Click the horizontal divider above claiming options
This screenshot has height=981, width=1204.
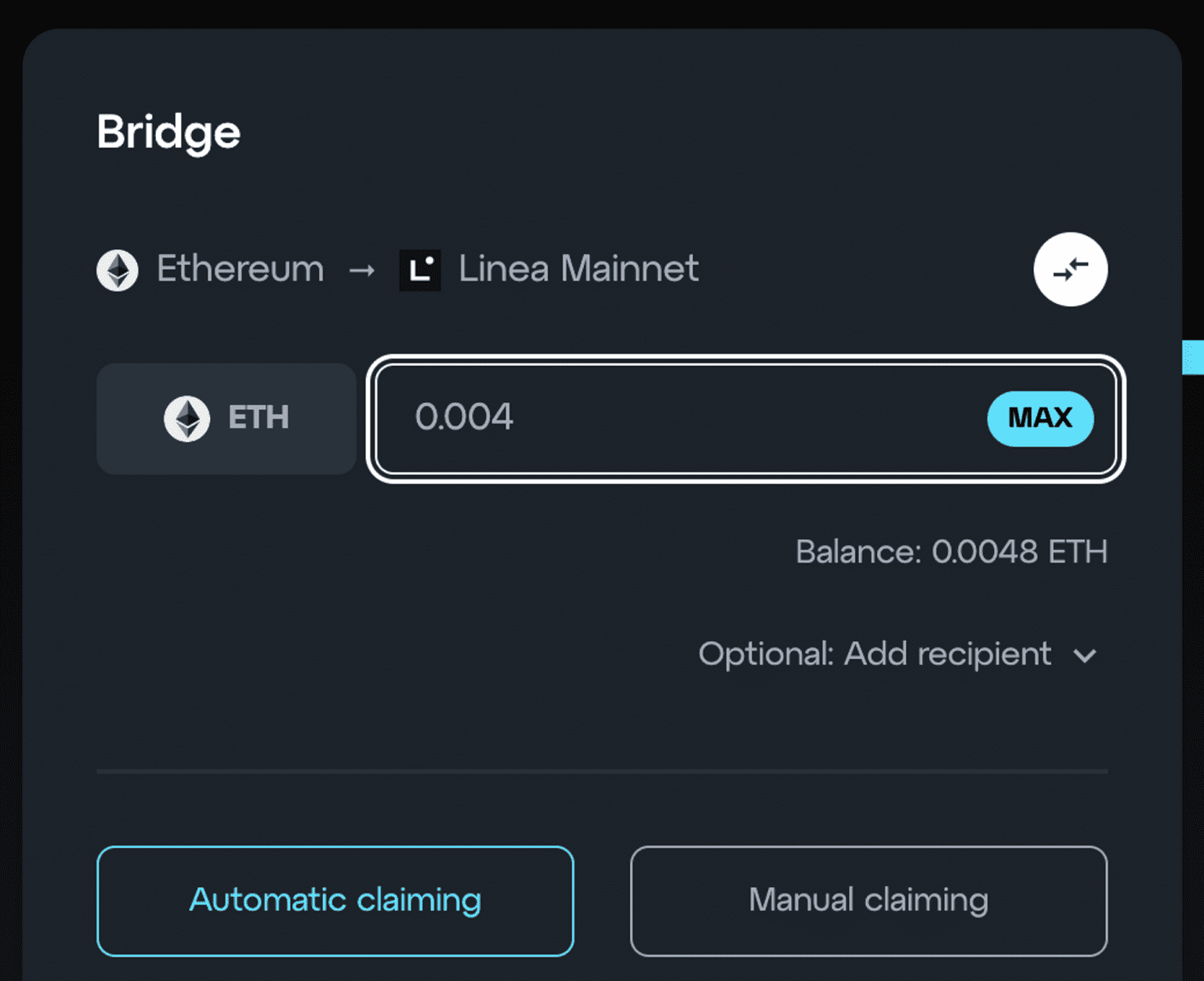(x=602, y=772)
